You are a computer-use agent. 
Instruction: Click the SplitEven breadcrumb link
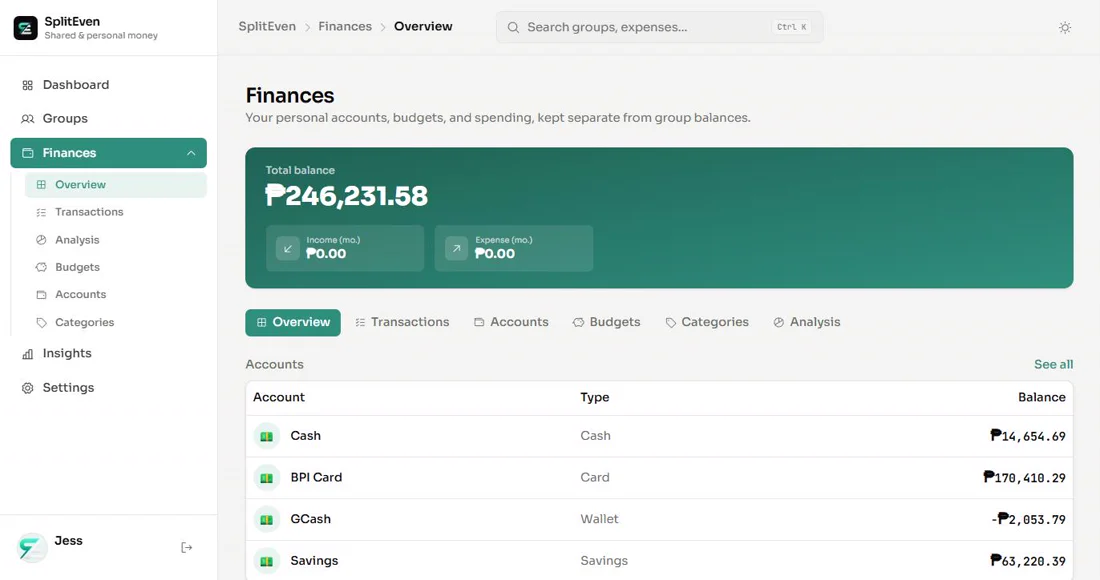[x=267, y=27]
